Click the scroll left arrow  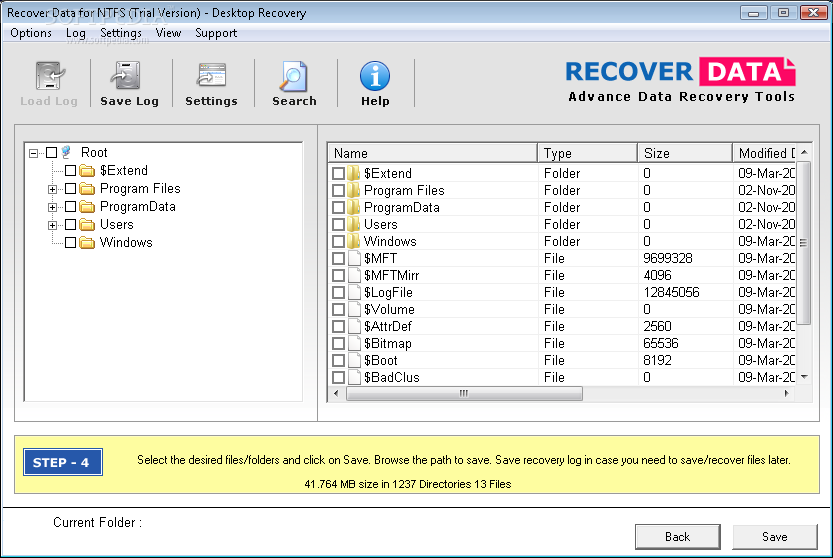coord(336,393)
